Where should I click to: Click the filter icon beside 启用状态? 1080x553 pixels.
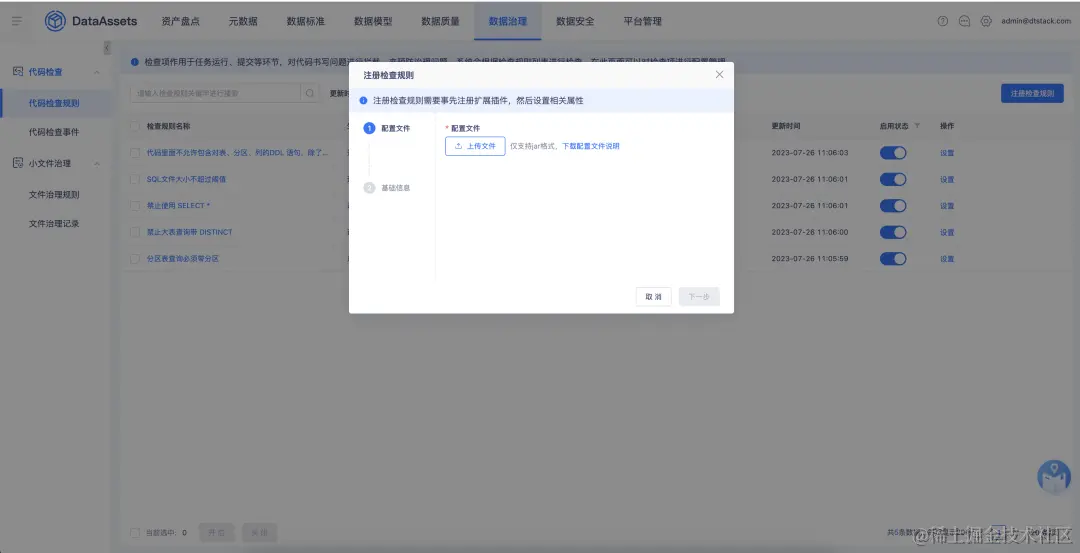pos(917,126)
